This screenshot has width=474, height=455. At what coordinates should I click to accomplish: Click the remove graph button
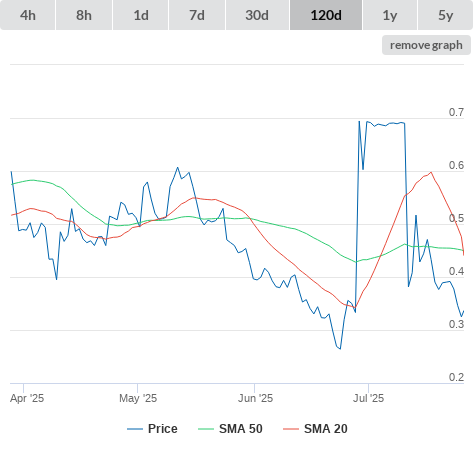(426, 45)
